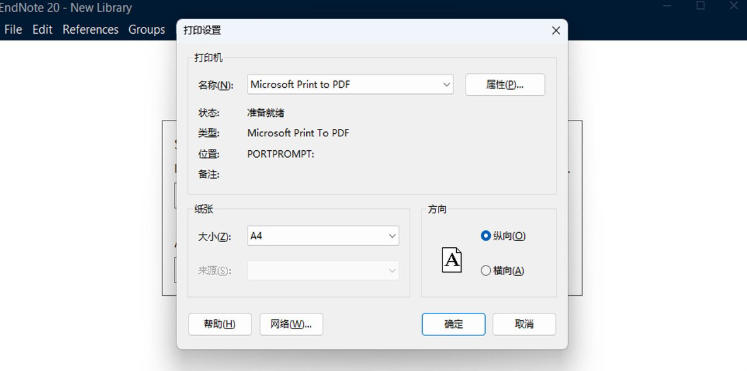Select portrait orientation 纵向(O)
747x371 pixels.
[x=503, y=236]
